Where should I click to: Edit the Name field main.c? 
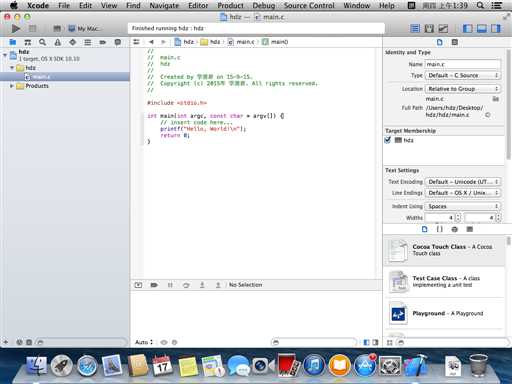(x=463, y=64)
